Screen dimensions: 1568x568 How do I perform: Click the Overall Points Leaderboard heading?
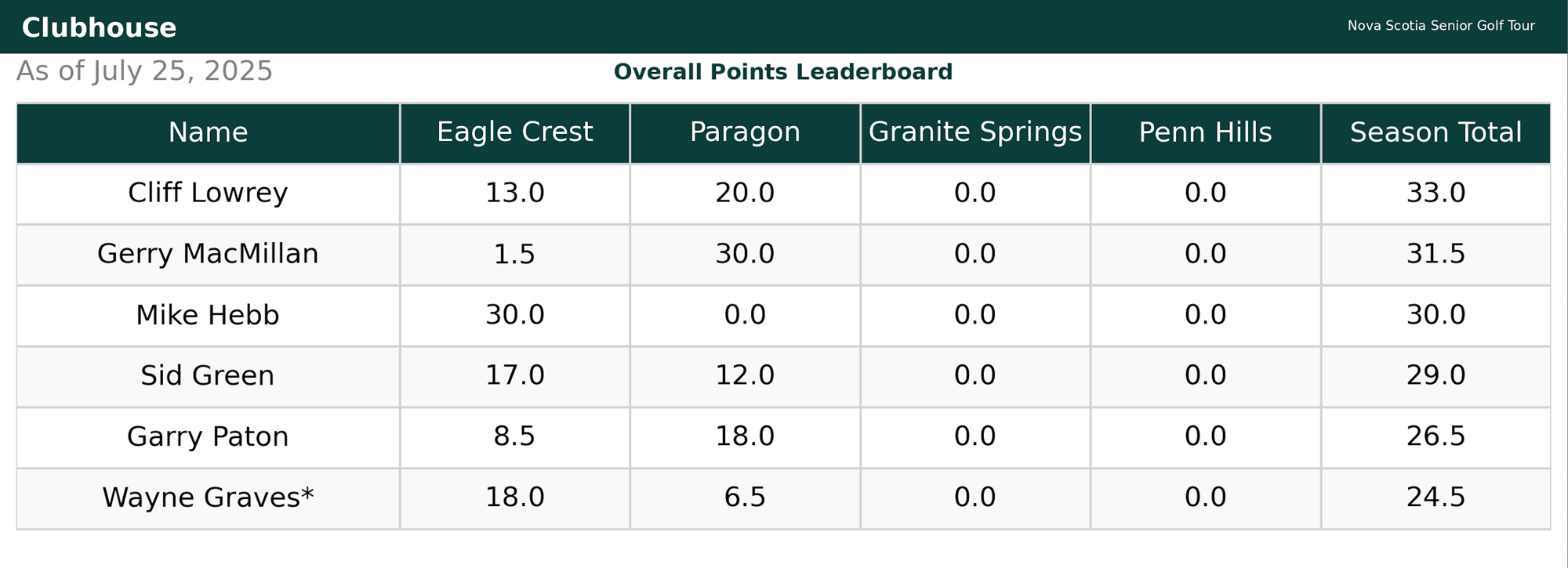(x=783, y=72)
